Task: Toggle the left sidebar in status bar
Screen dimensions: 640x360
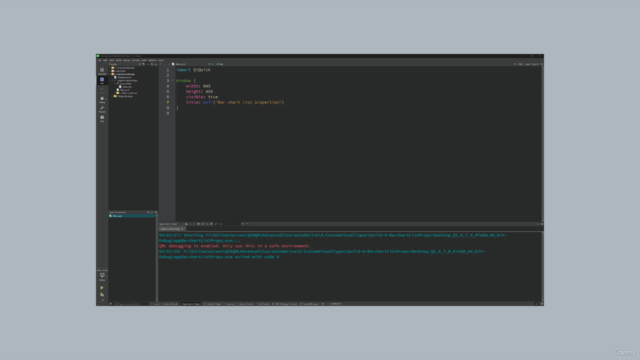Action: tap(110, 304)
